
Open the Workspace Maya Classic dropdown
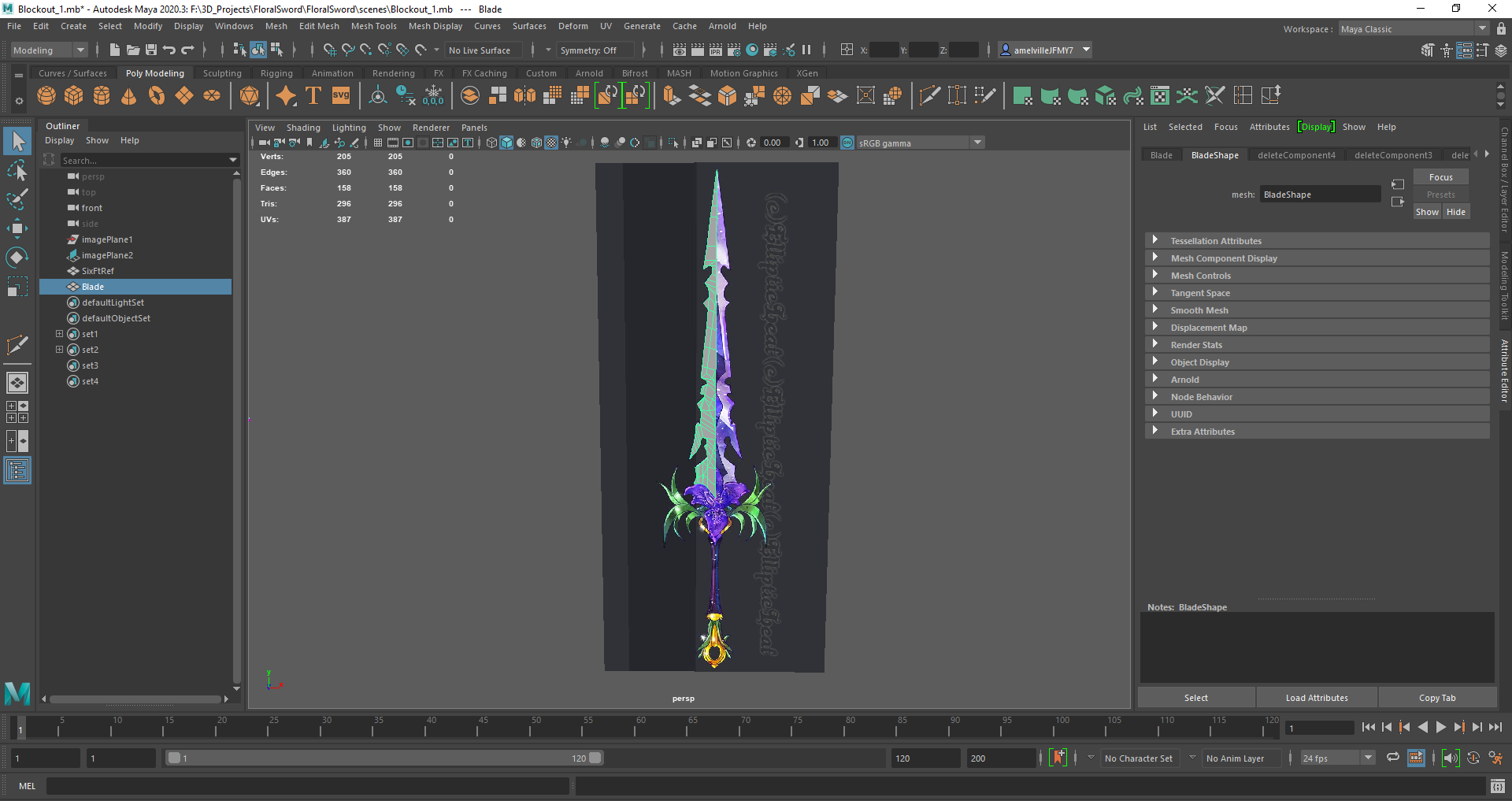[1414, 29]
